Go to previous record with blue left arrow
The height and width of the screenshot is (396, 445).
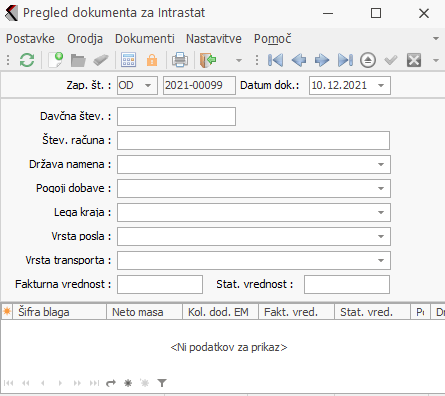point(299,60)
